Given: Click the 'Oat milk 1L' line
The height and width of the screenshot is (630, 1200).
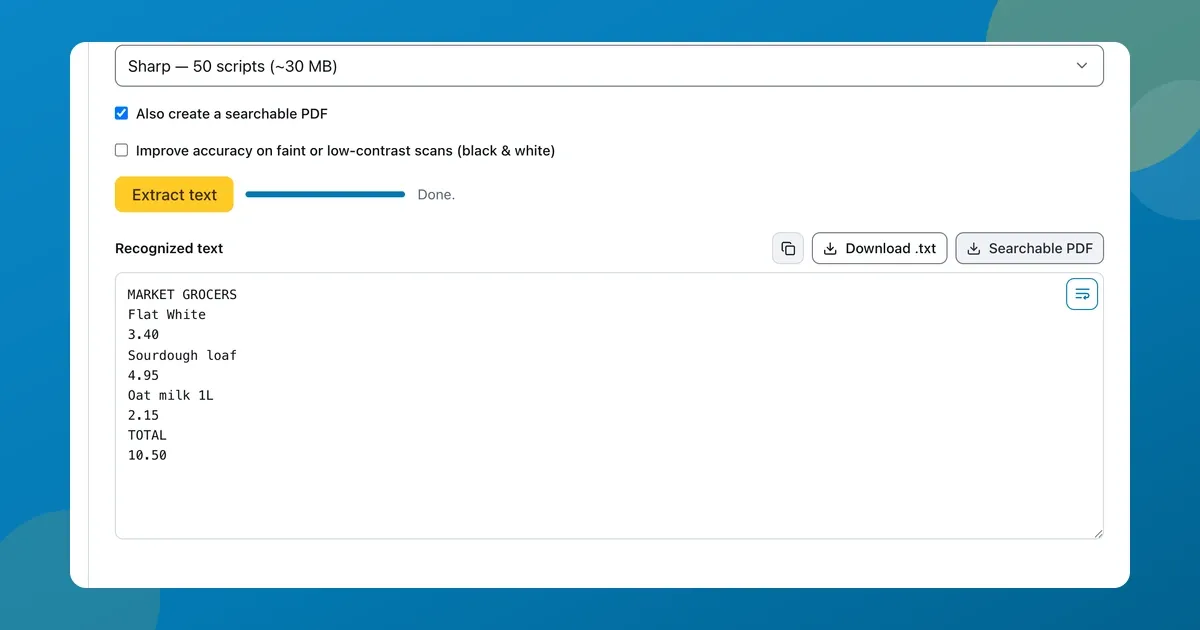Looking at the screenshot, I should click(170, 395).
